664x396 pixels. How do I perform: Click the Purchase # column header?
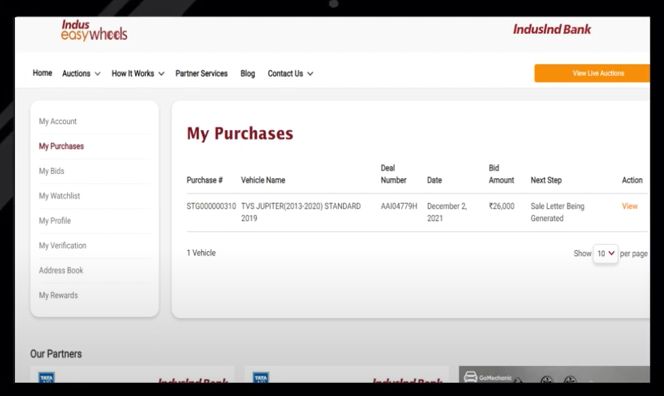pos(205,180)
